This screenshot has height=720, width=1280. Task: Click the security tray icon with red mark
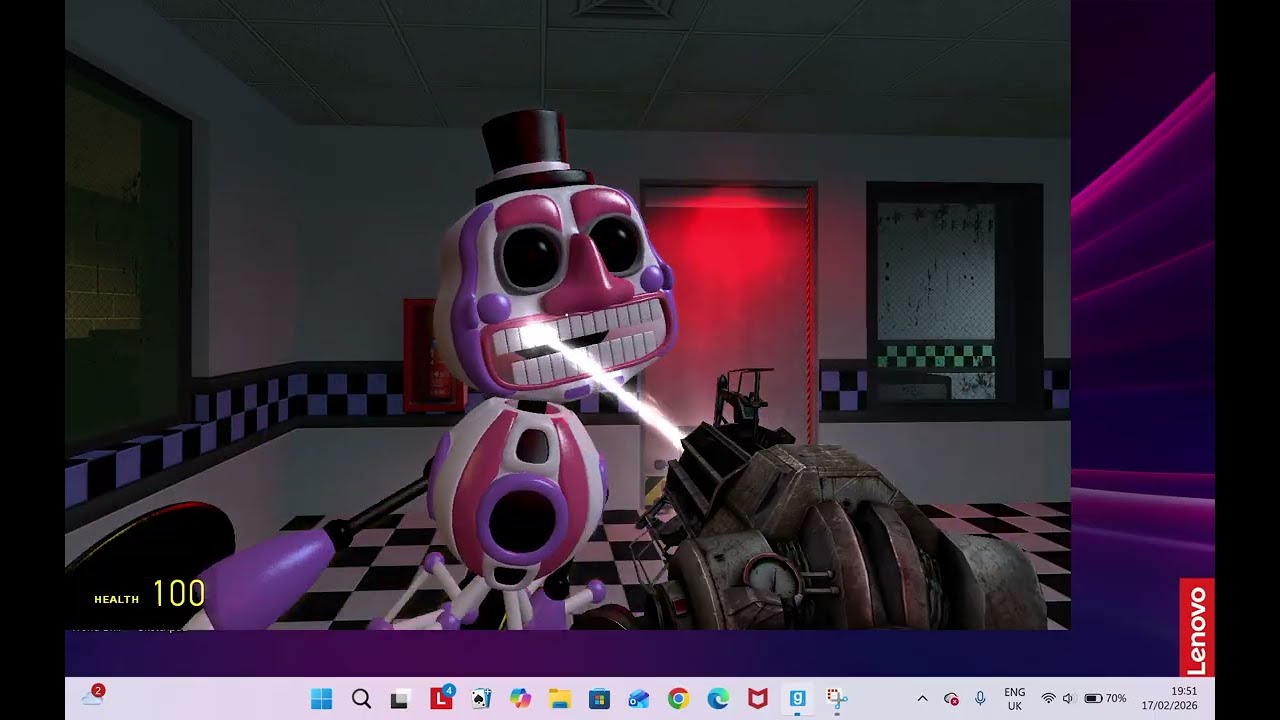pos(951,699)
